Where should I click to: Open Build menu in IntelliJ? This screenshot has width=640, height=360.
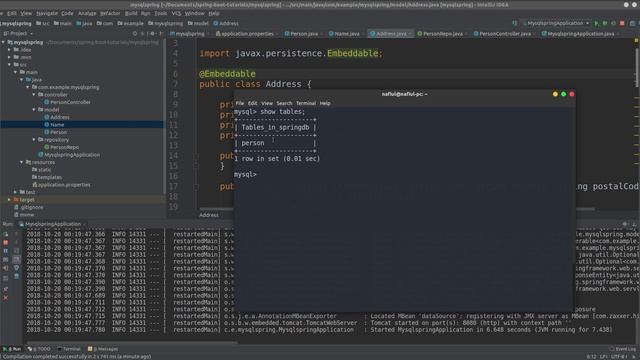[131, 13]
